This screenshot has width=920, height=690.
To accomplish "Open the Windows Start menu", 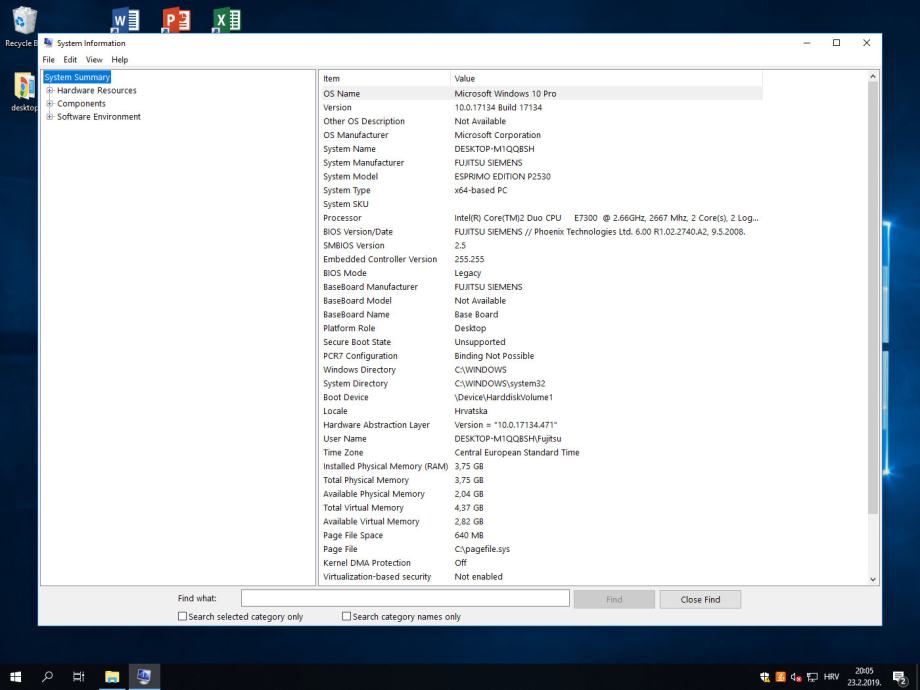I will [16, 677].
